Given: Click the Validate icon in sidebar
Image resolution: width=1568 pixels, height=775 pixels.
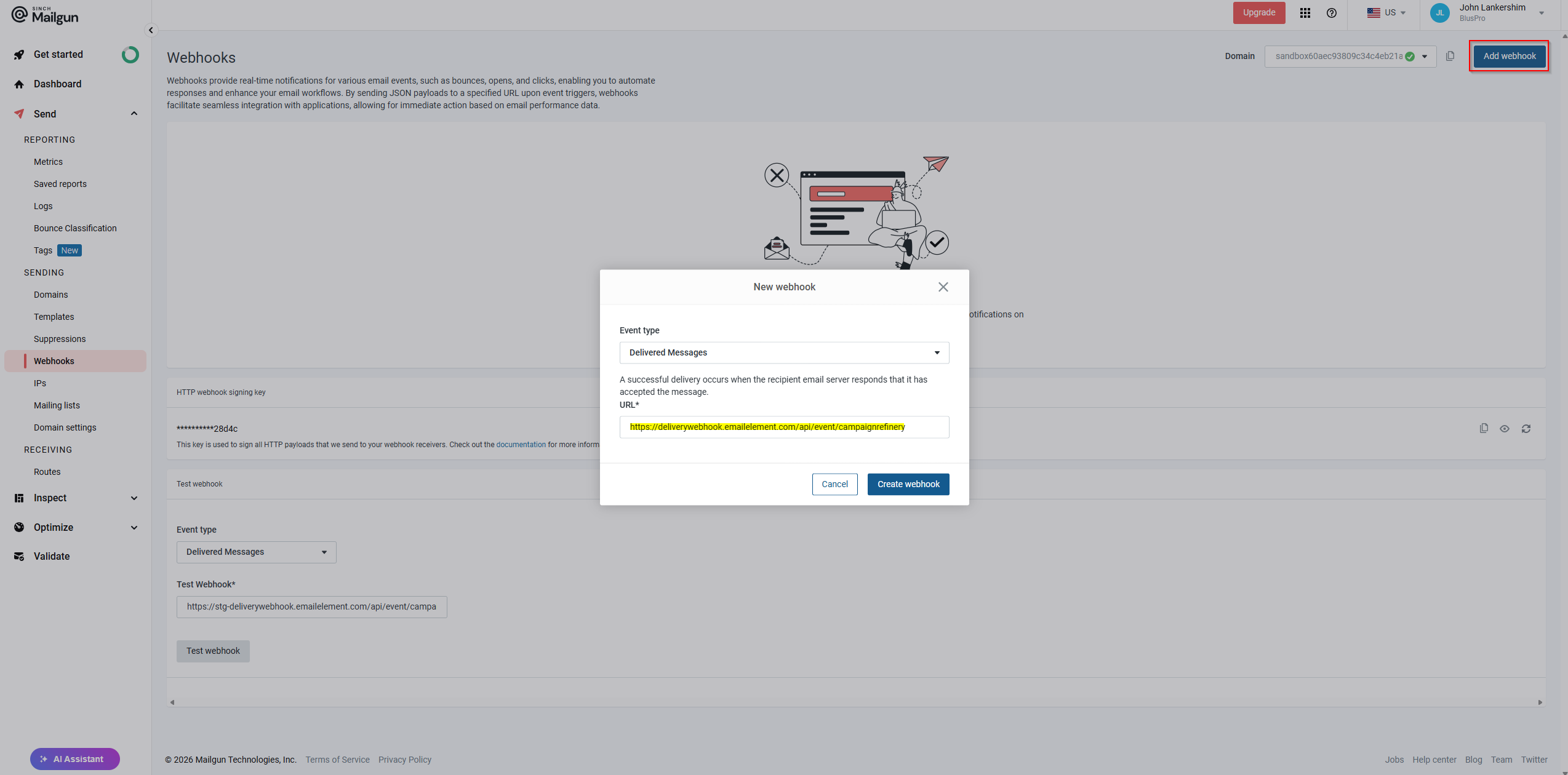Looking at the screenshot, I should (19, 557).
